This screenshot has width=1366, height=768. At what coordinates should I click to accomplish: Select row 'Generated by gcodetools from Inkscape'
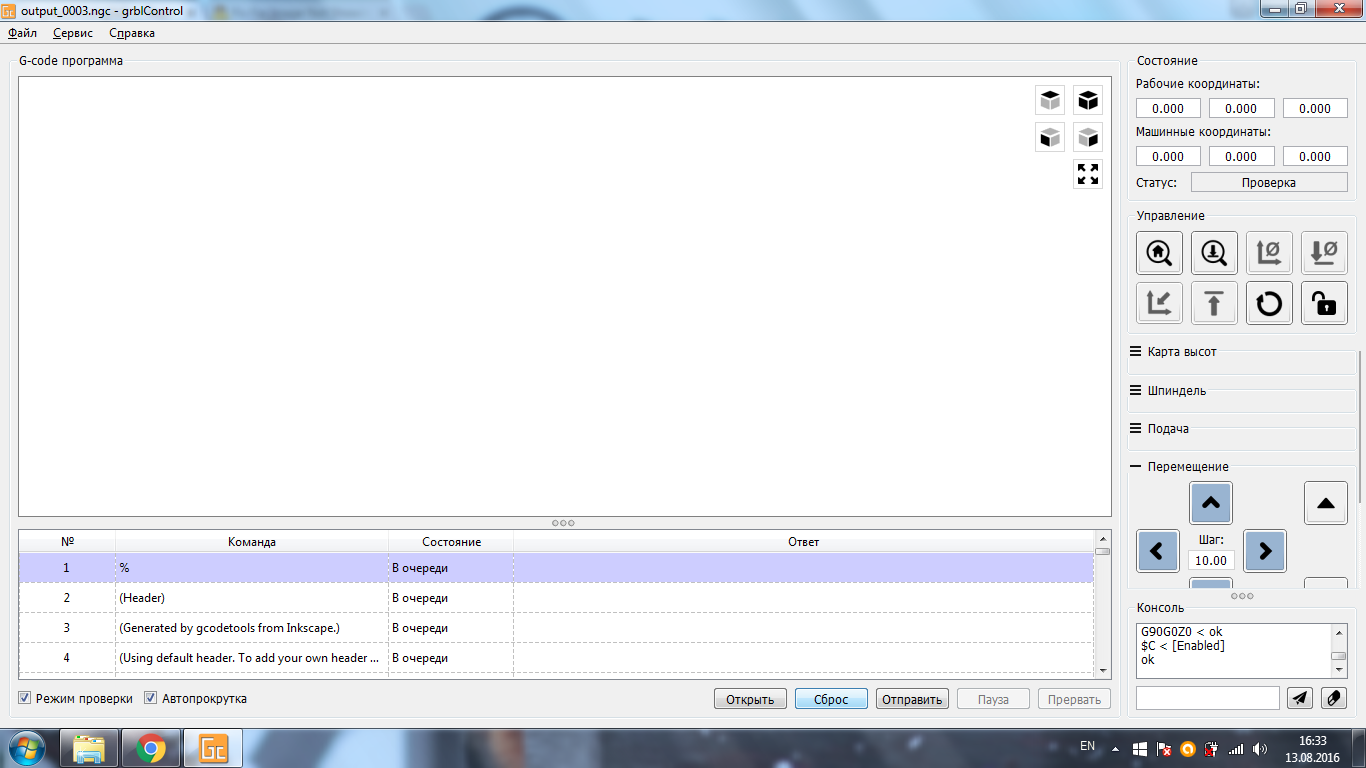[x=556, y=628]
